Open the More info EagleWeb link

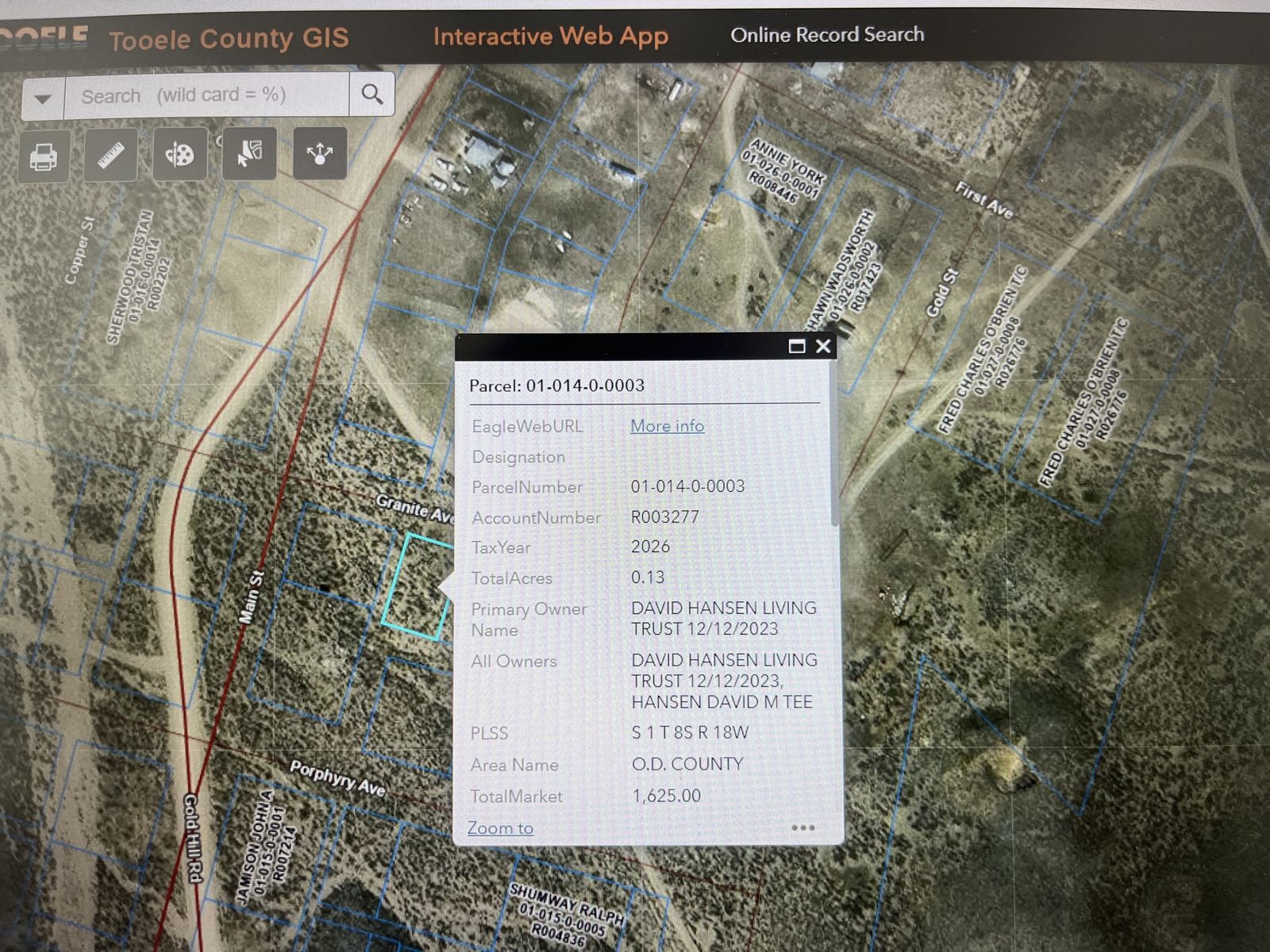click(667, 426)
